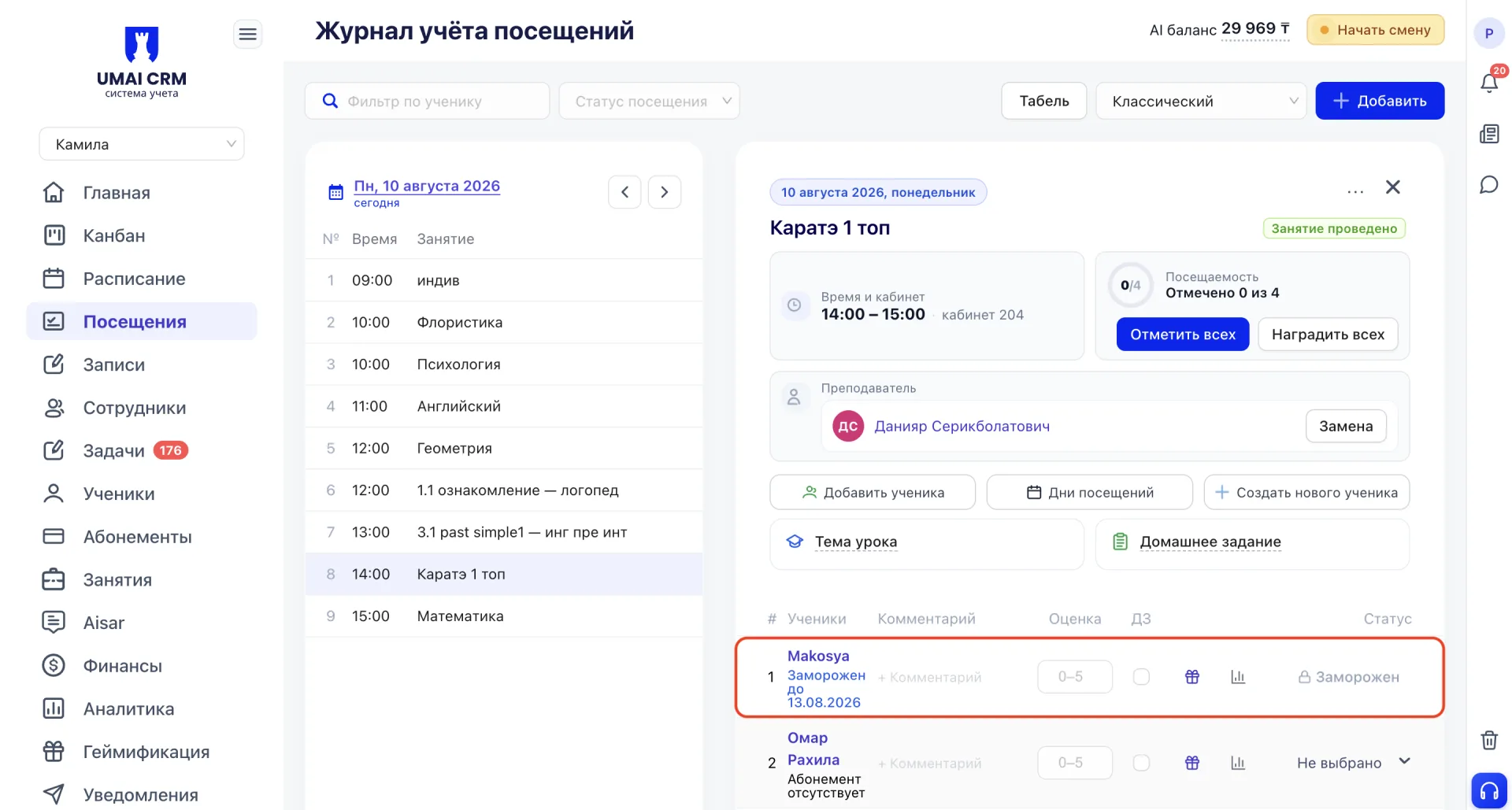Open teacher link Данияр Серикболатович
This screenshot has height=810, width=1512.
[962, 426]
